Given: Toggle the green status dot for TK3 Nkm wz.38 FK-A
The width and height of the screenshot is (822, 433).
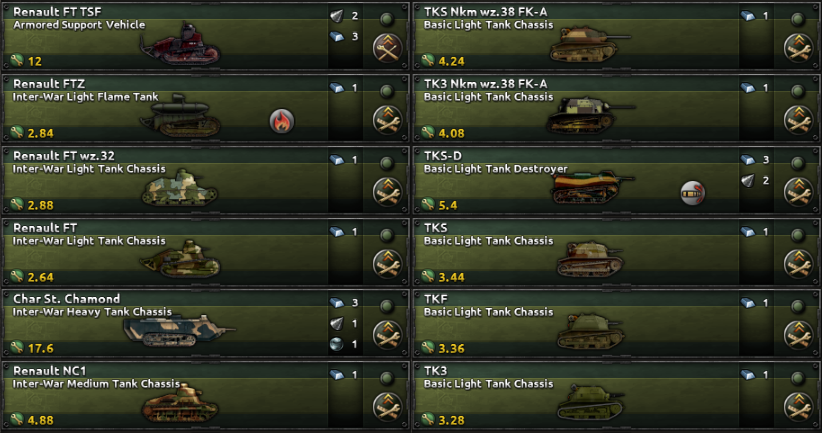Looking at the screenshot, I should tap(798, 92).
